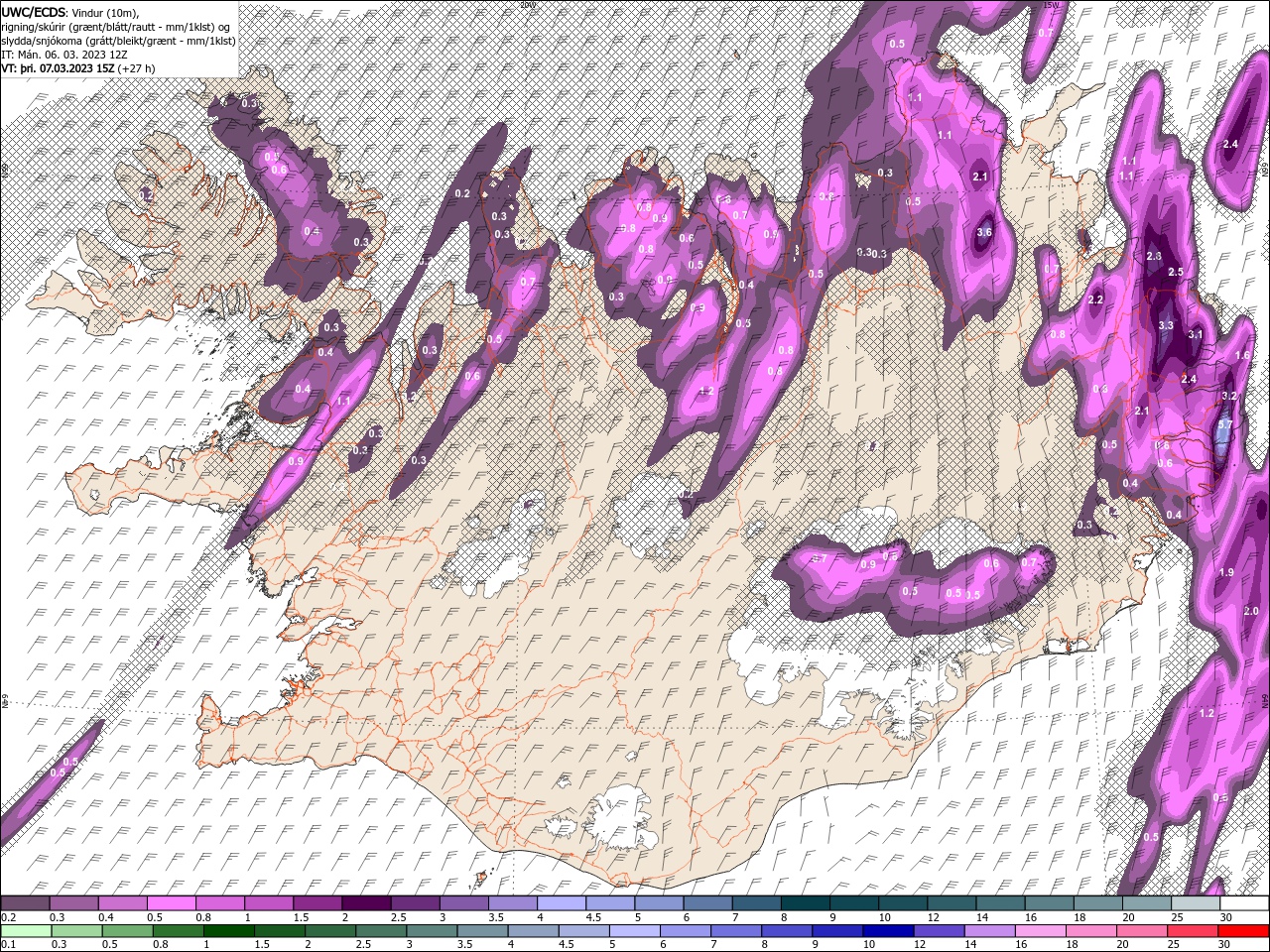Image resolution: width=1270 pixels, height=952 pixels.
Task: Click the 2.0 precipitation value on the map
Action: pyautogui.click(x=1251, y=612)
